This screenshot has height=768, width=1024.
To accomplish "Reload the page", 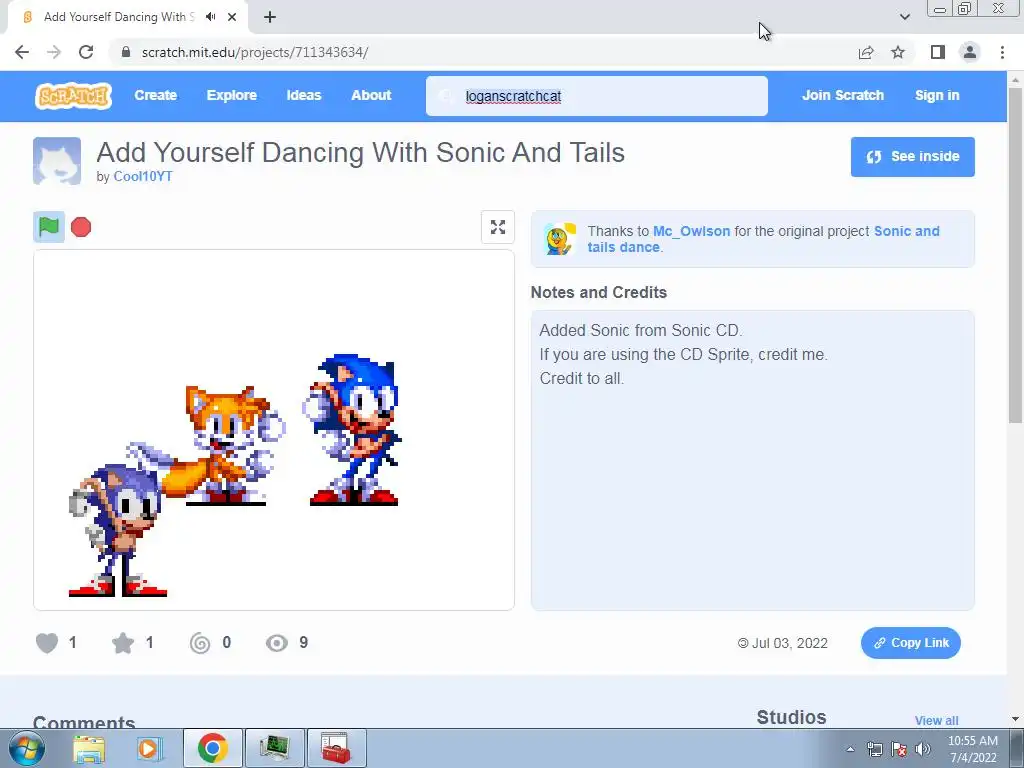I will [86, 52].
